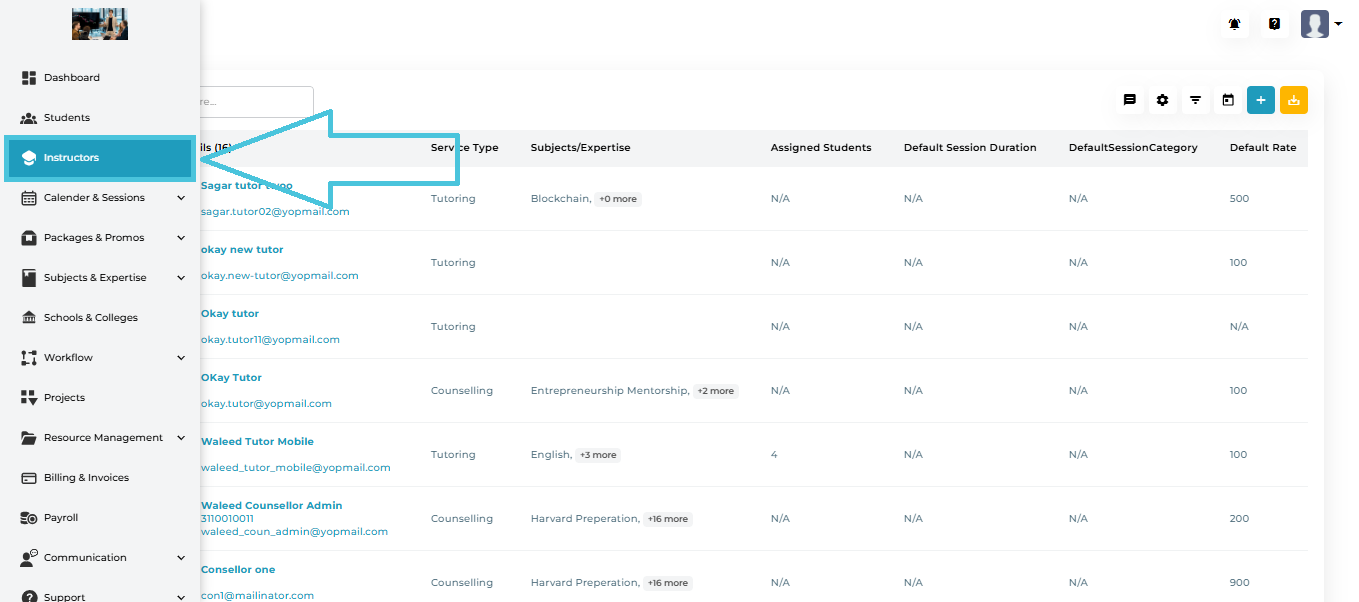Click the search input field

point(255,102)
